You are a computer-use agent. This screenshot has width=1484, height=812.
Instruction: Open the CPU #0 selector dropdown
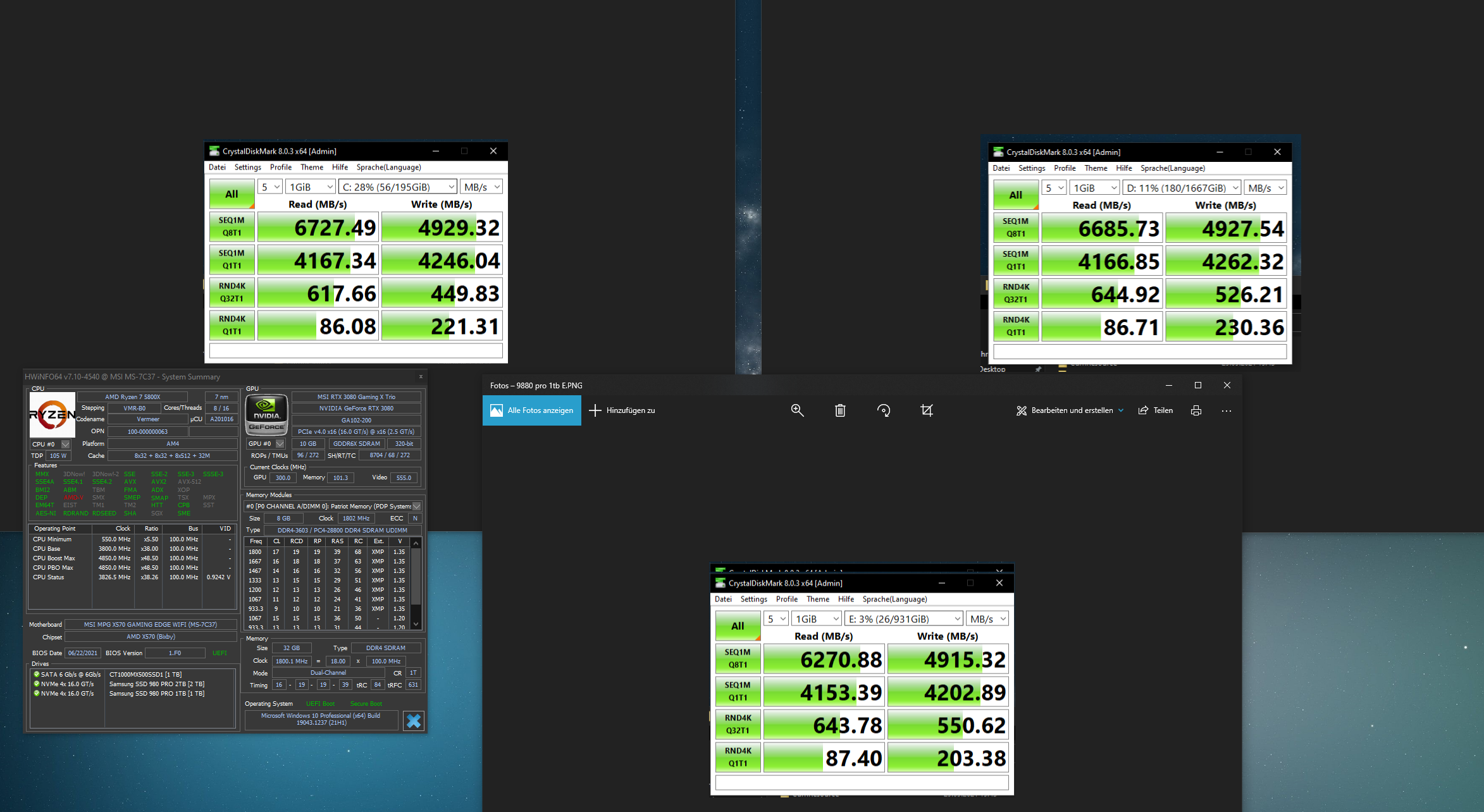click(x=65, y=444)
